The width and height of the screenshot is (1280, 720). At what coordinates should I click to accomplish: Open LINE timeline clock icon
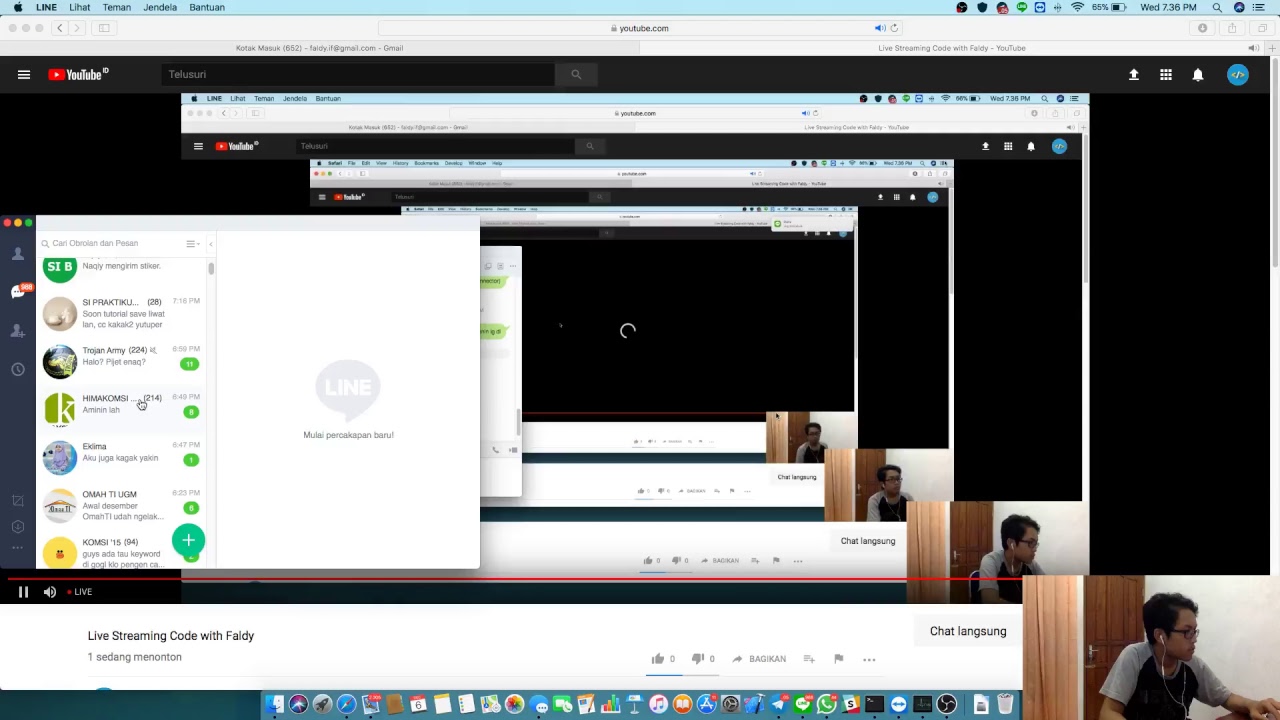coord(18,369)
